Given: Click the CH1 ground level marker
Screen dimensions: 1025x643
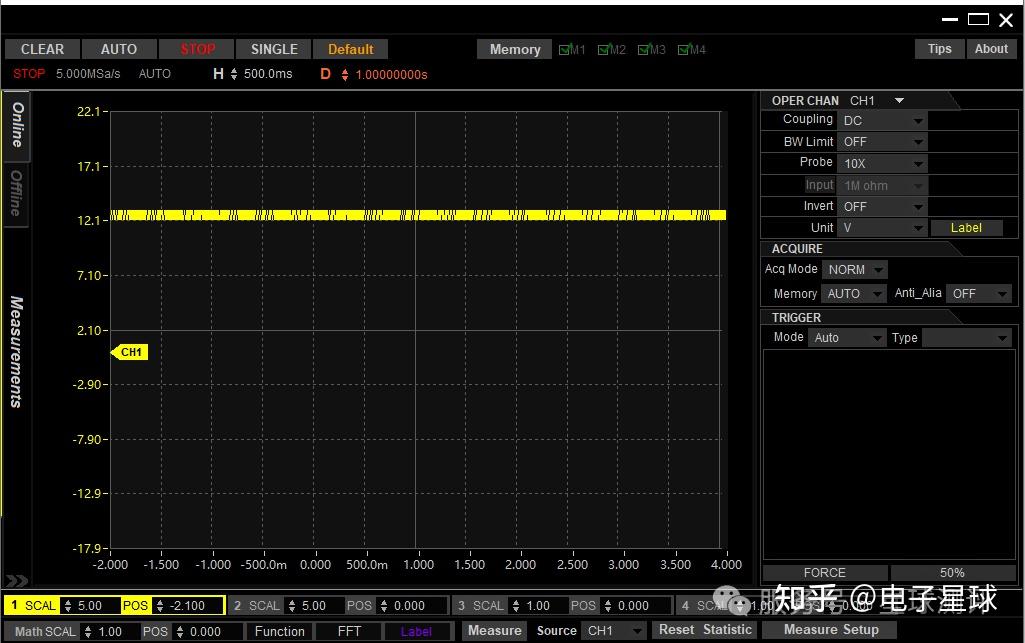Looking at the screenshot, I should pyautogui.click(x=130, y=352).
